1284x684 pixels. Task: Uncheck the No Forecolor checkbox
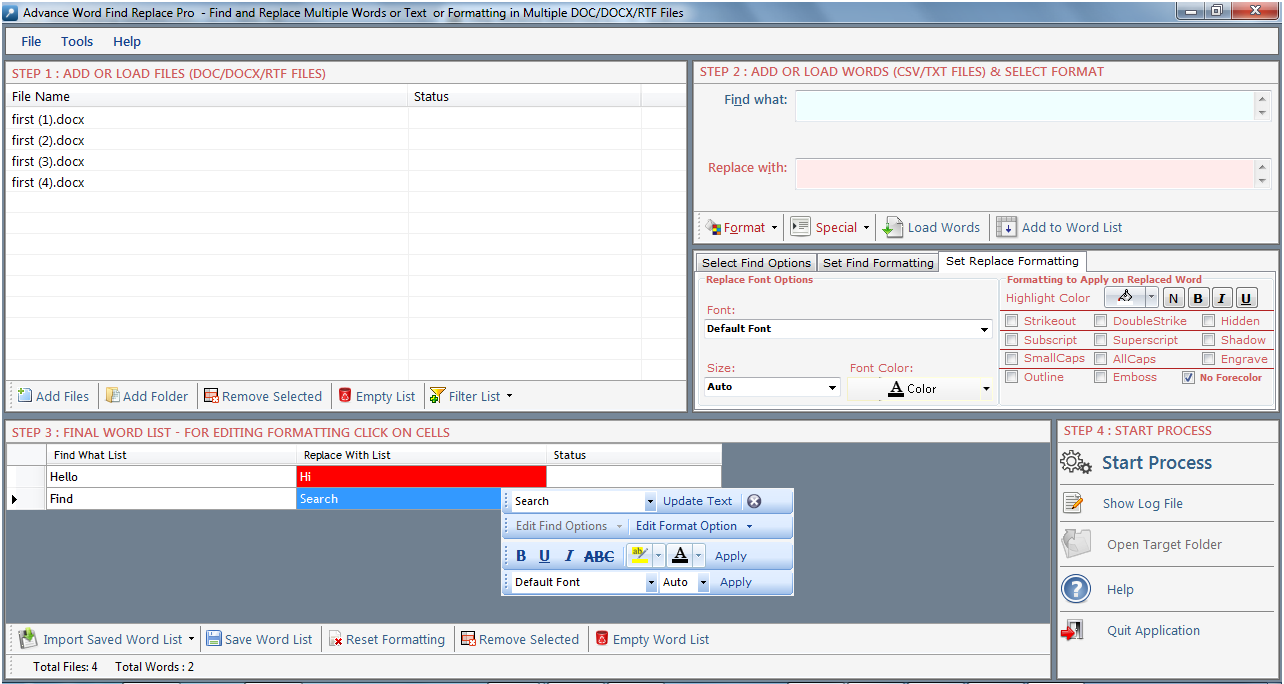pos(1188,378)
